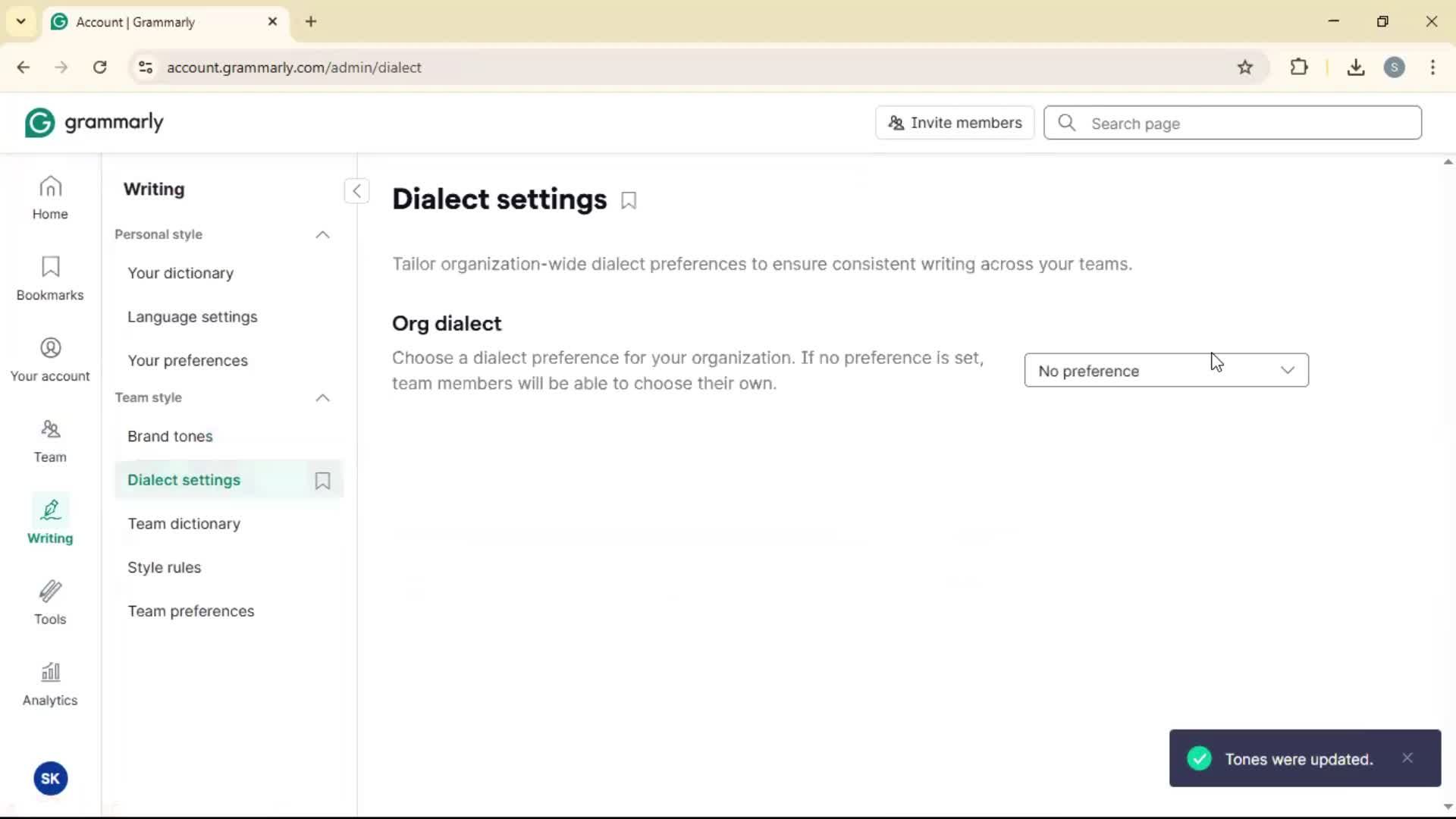This screenshot has width=1456, height=819.
Task: Click the SK profile avatar
Action: [x=50, y=779]
